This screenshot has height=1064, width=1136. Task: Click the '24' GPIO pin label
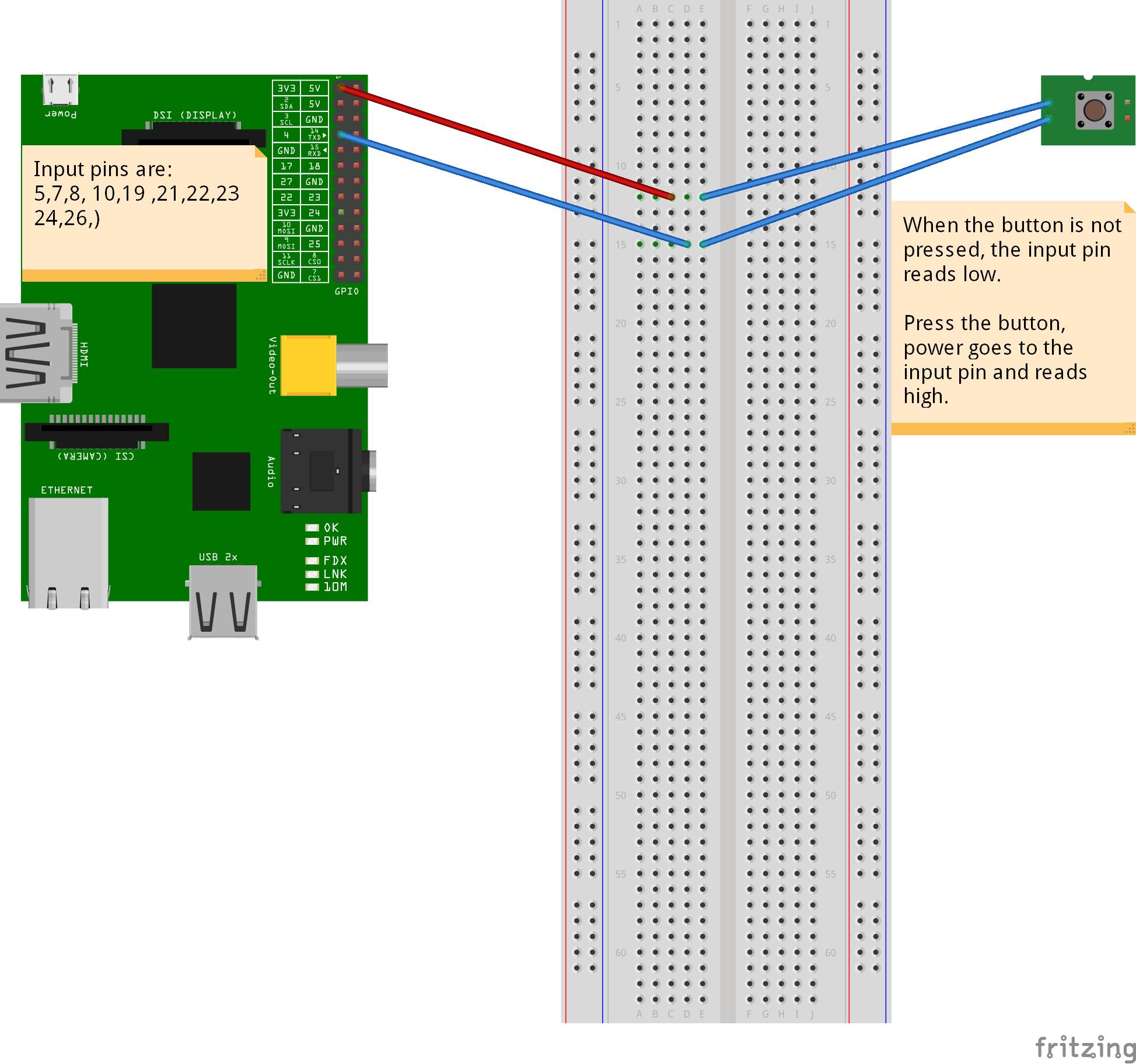click(x=315, y=213)
